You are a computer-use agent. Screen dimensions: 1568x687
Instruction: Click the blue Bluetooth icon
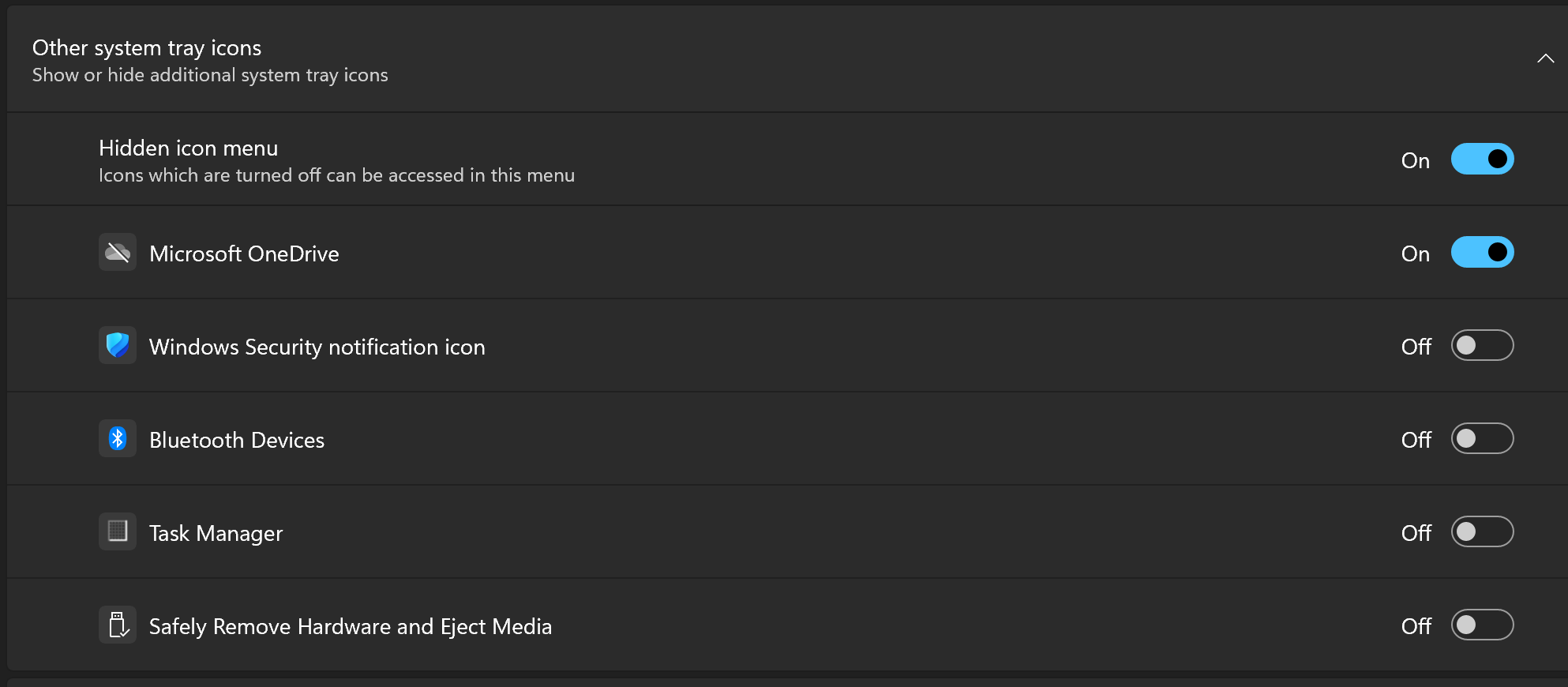coord(118,439)
